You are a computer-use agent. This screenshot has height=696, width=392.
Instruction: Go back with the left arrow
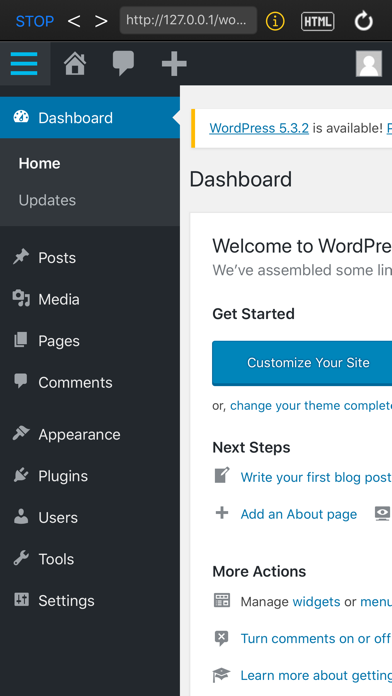click(74, 21)
